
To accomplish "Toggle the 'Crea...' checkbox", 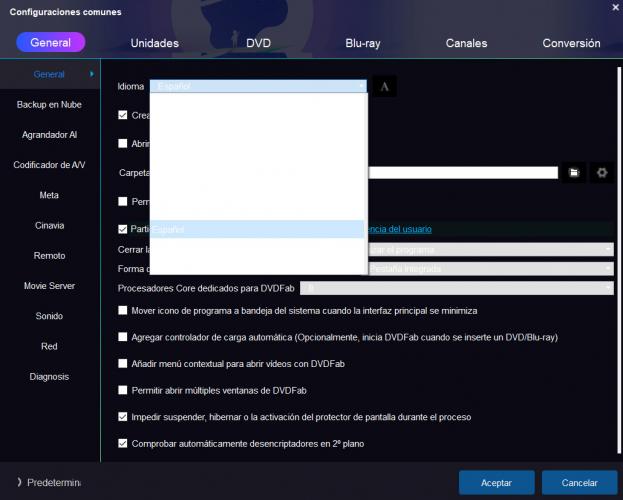I will (122, 115).
